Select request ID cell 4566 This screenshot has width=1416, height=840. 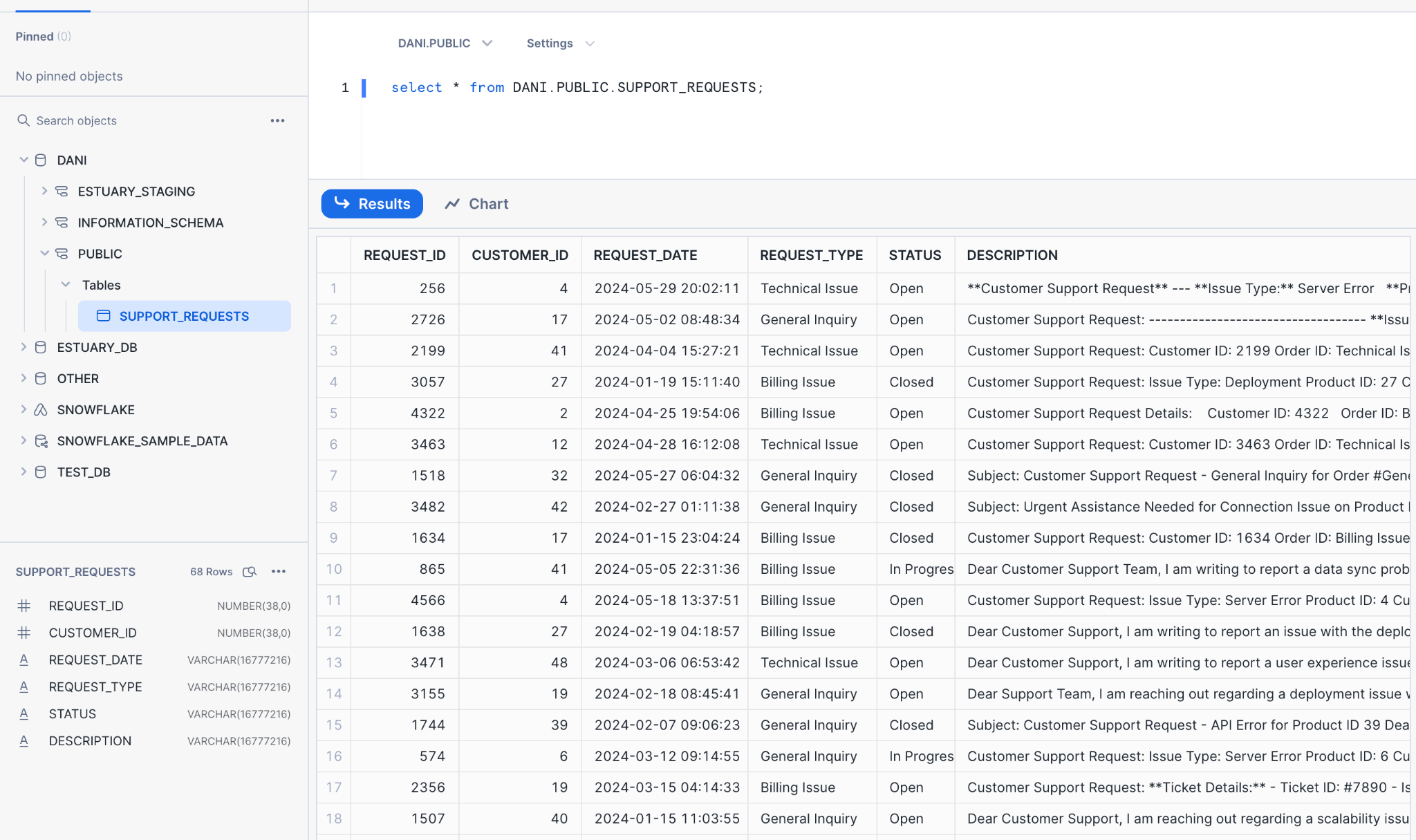[404, 600]
